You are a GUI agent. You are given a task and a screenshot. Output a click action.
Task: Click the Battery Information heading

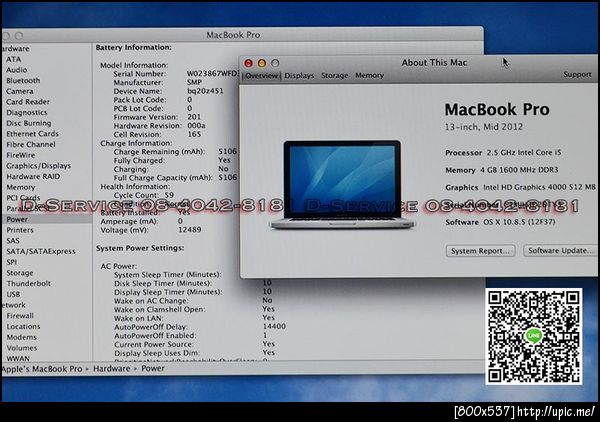click(x=134, y=47)
